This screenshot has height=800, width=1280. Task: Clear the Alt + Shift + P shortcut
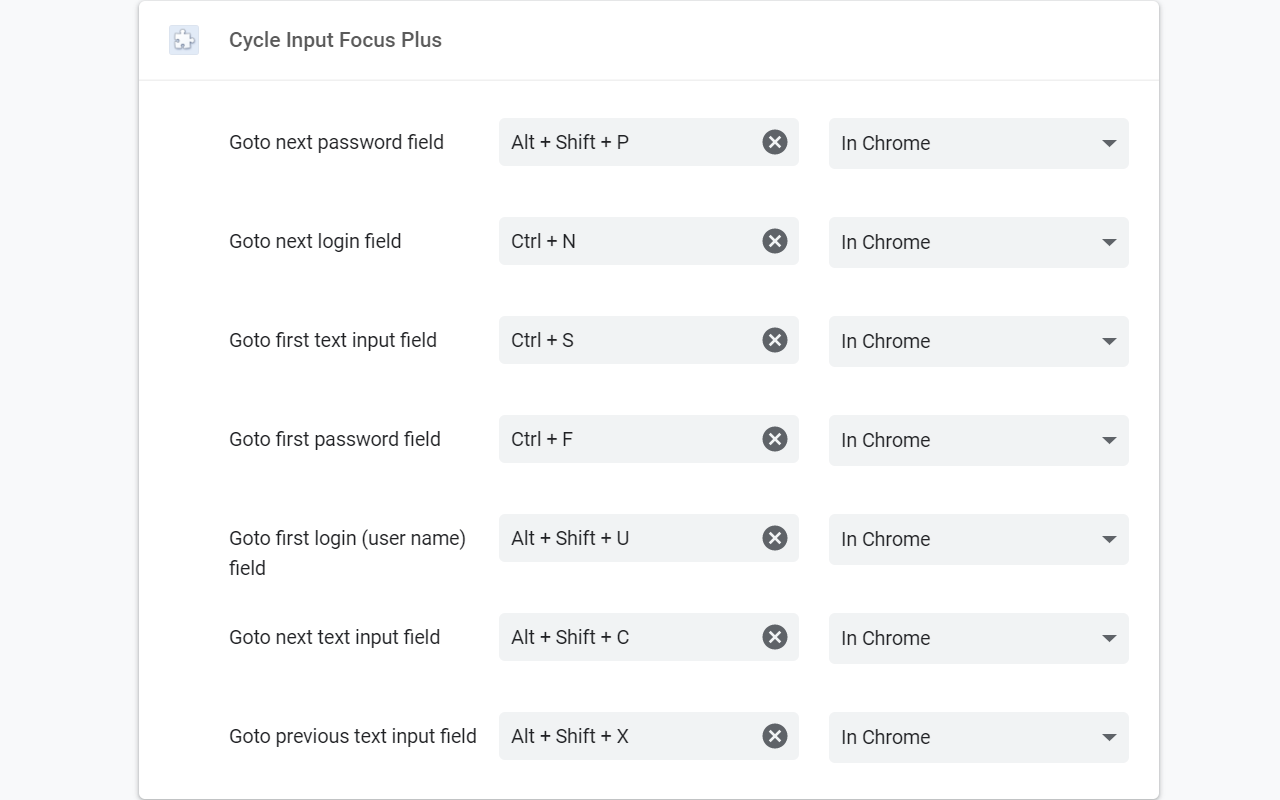(x=775, y=142)
